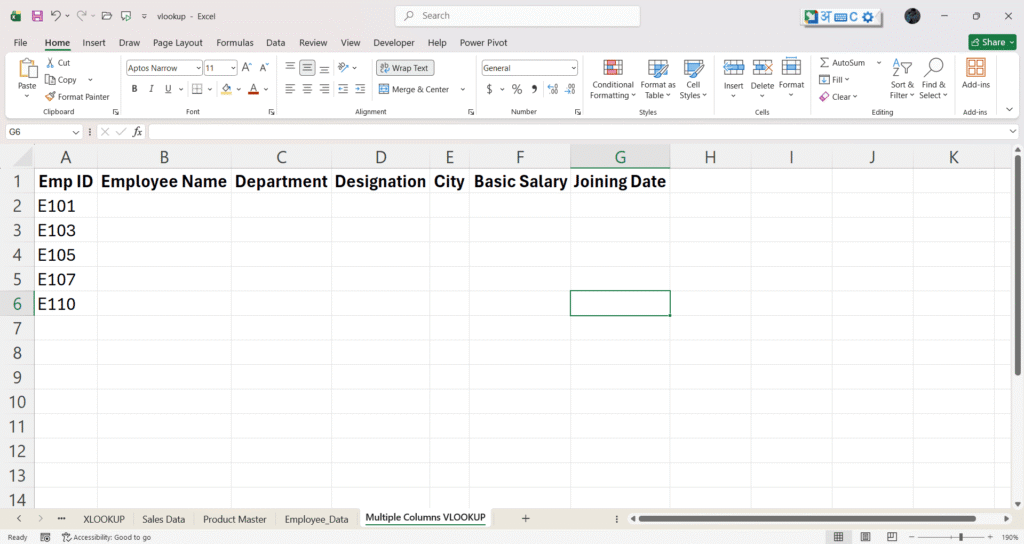
Task: Add a new sheet
Action: coord(525,519)
